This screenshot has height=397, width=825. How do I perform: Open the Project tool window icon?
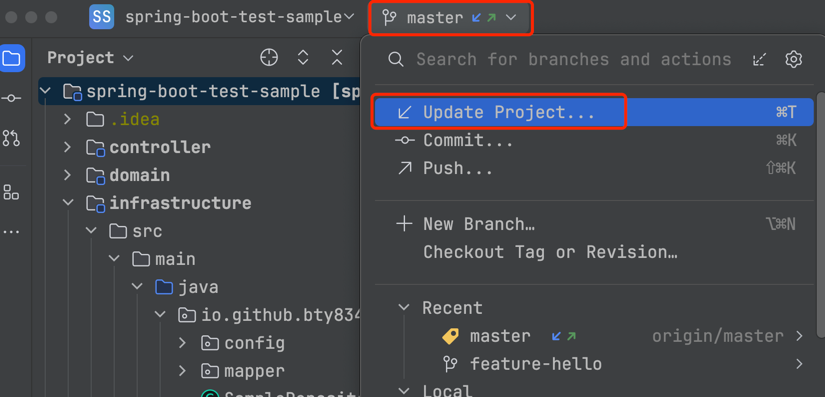coord(11,58)
